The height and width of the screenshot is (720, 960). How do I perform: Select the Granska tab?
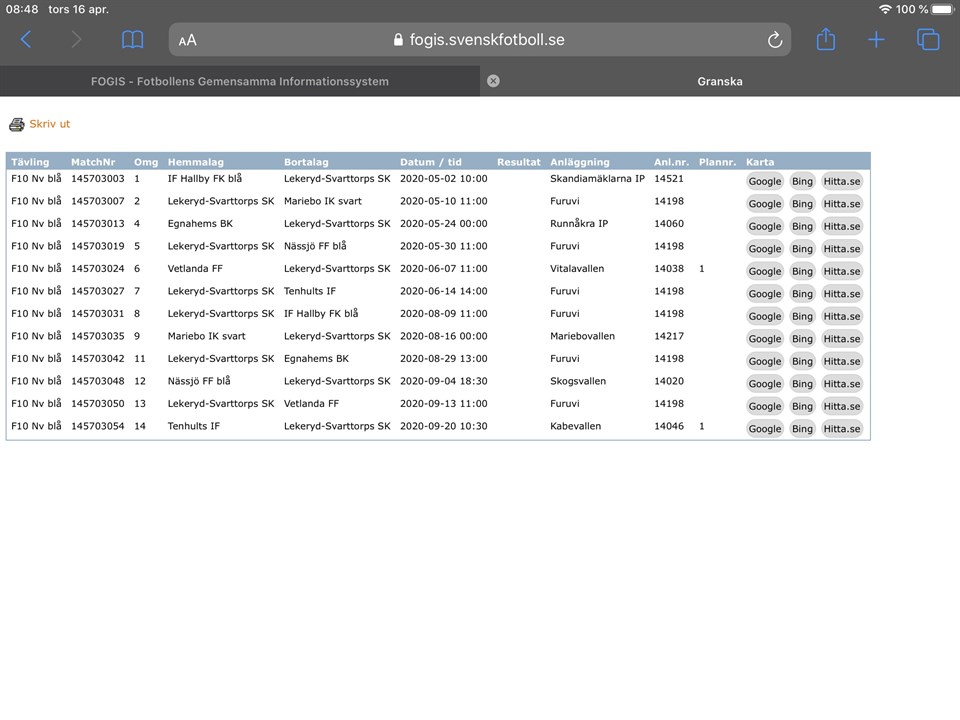coord(720,81)
